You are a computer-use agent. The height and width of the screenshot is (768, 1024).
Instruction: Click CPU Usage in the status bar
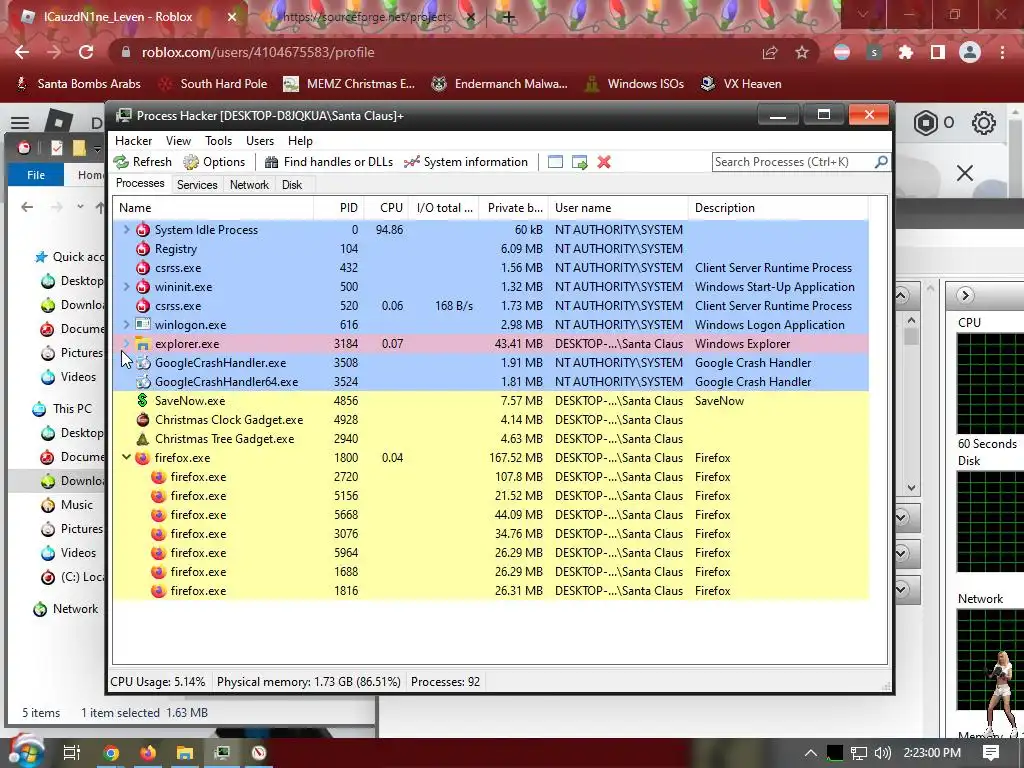[157, 682]
